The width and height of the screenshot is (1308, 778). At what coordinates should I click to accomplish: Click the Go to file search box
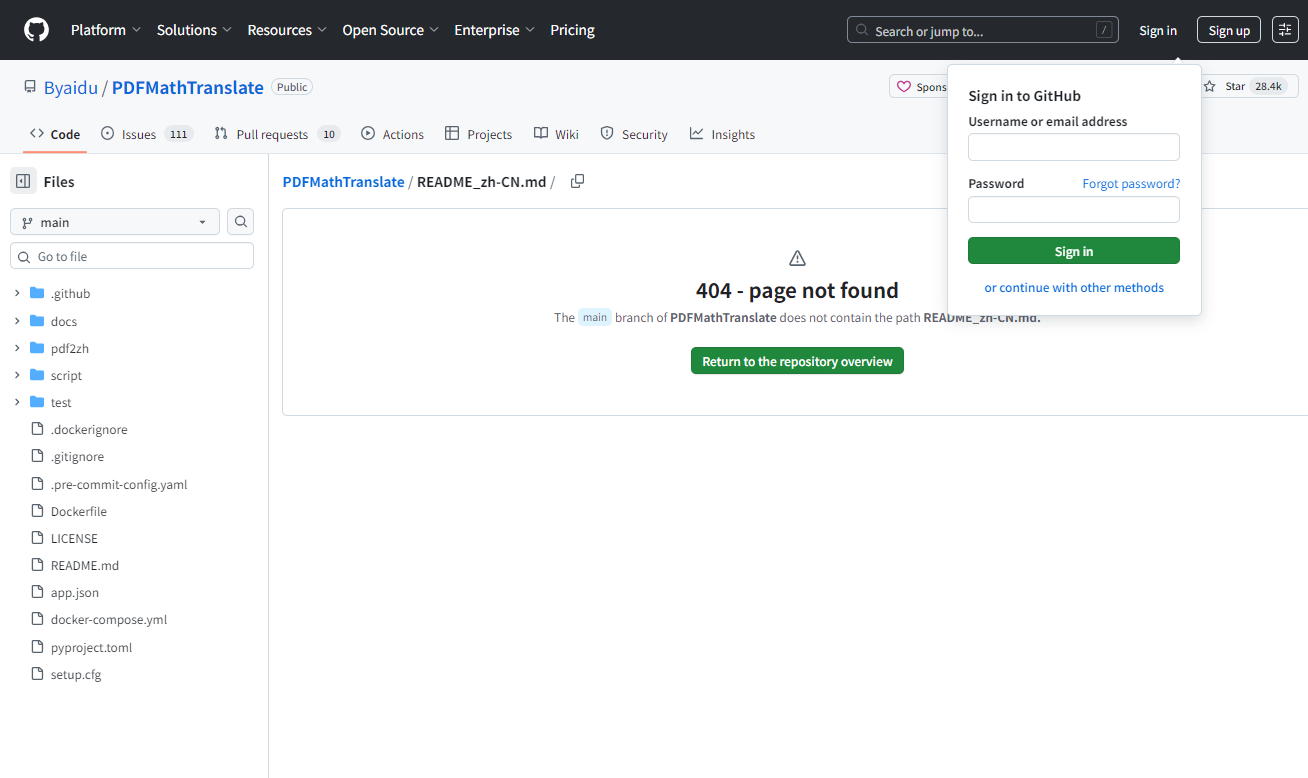coord(132,256)
